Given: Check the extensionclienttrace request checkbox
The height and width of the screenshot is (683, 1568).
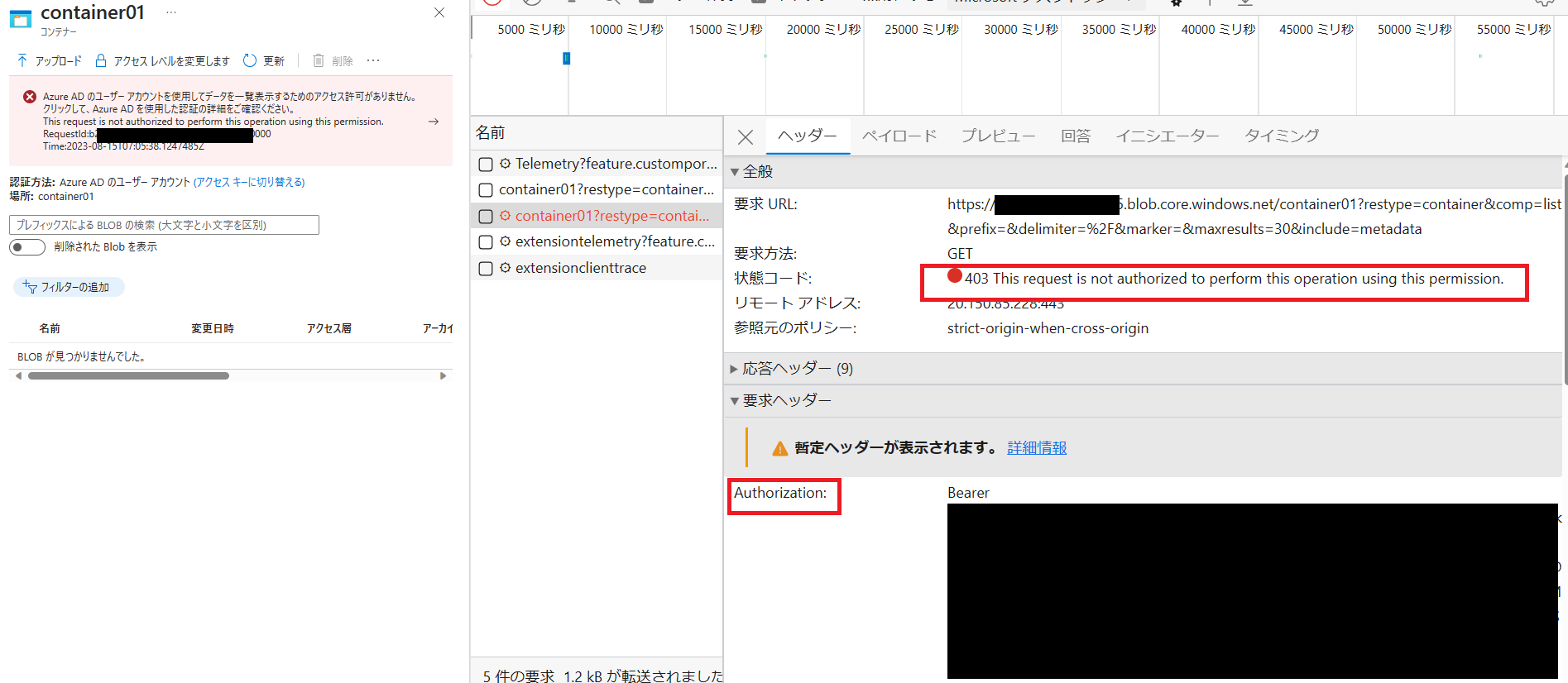Looking at the screenshot, I should (486, 269).
